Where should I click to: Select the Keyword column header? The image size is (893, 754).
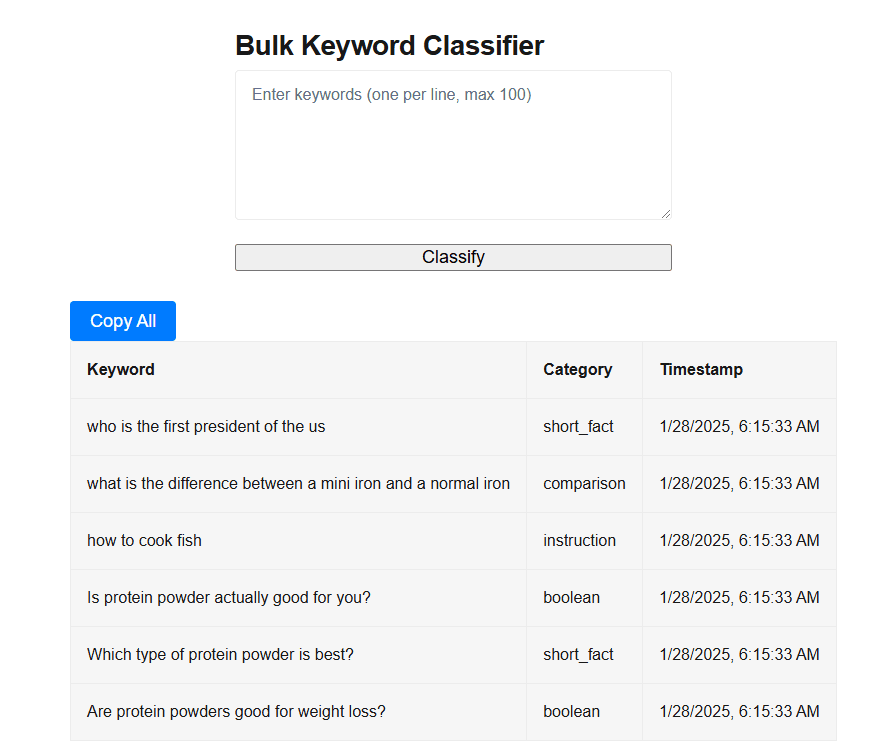tap(120, 369)
